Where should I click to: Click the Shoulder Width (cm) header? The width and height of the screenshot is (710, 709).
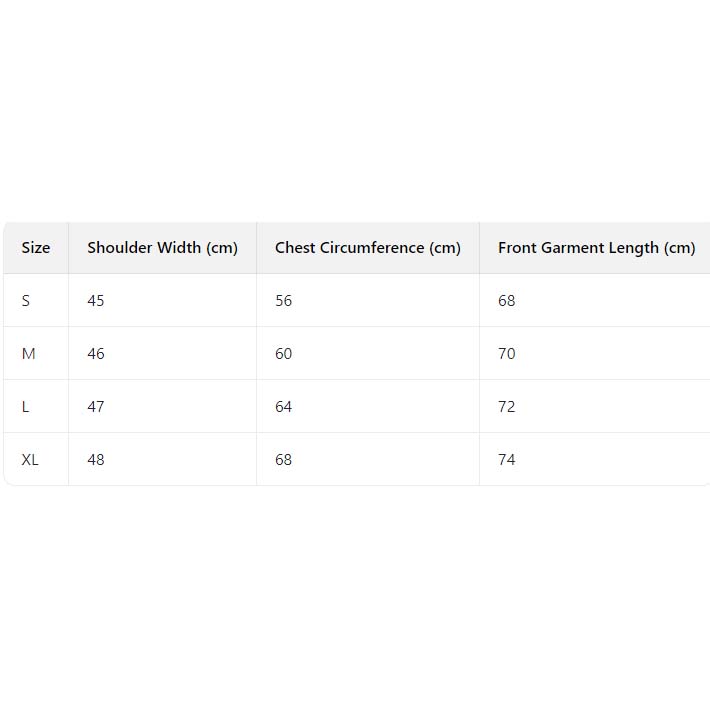point(162,248)
